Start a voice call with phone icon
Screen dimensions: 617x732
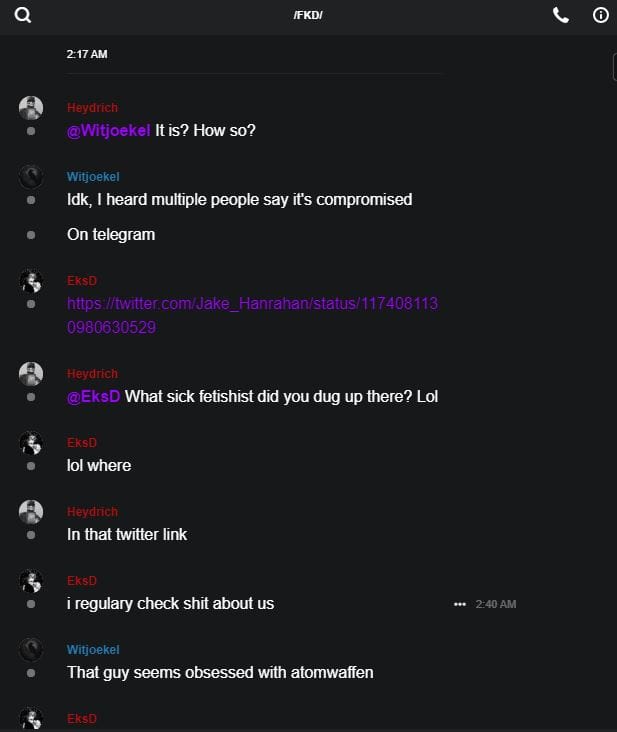coord(561,15)
